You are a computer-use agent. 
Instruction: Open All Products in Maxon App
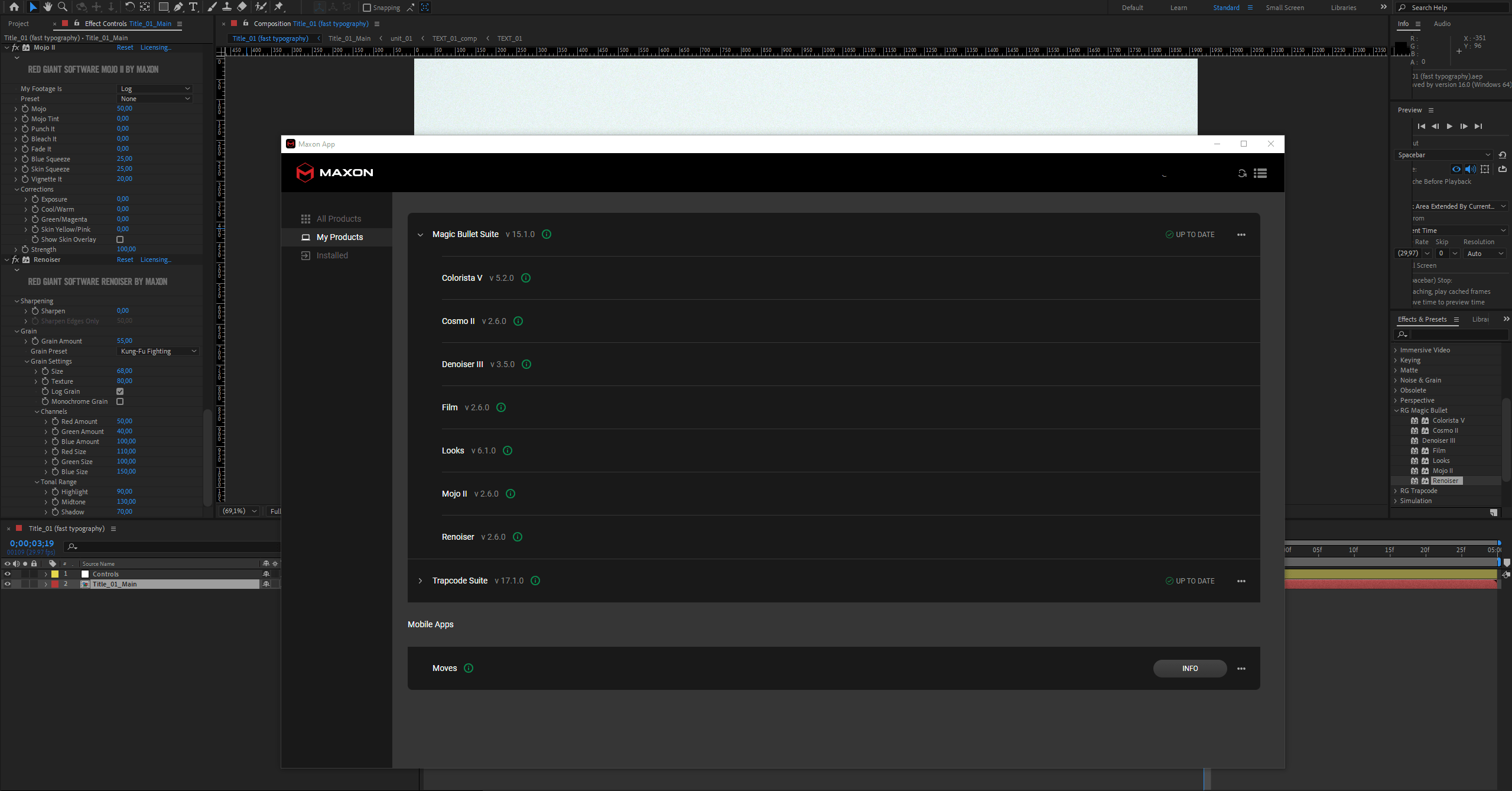click(339, 219)
